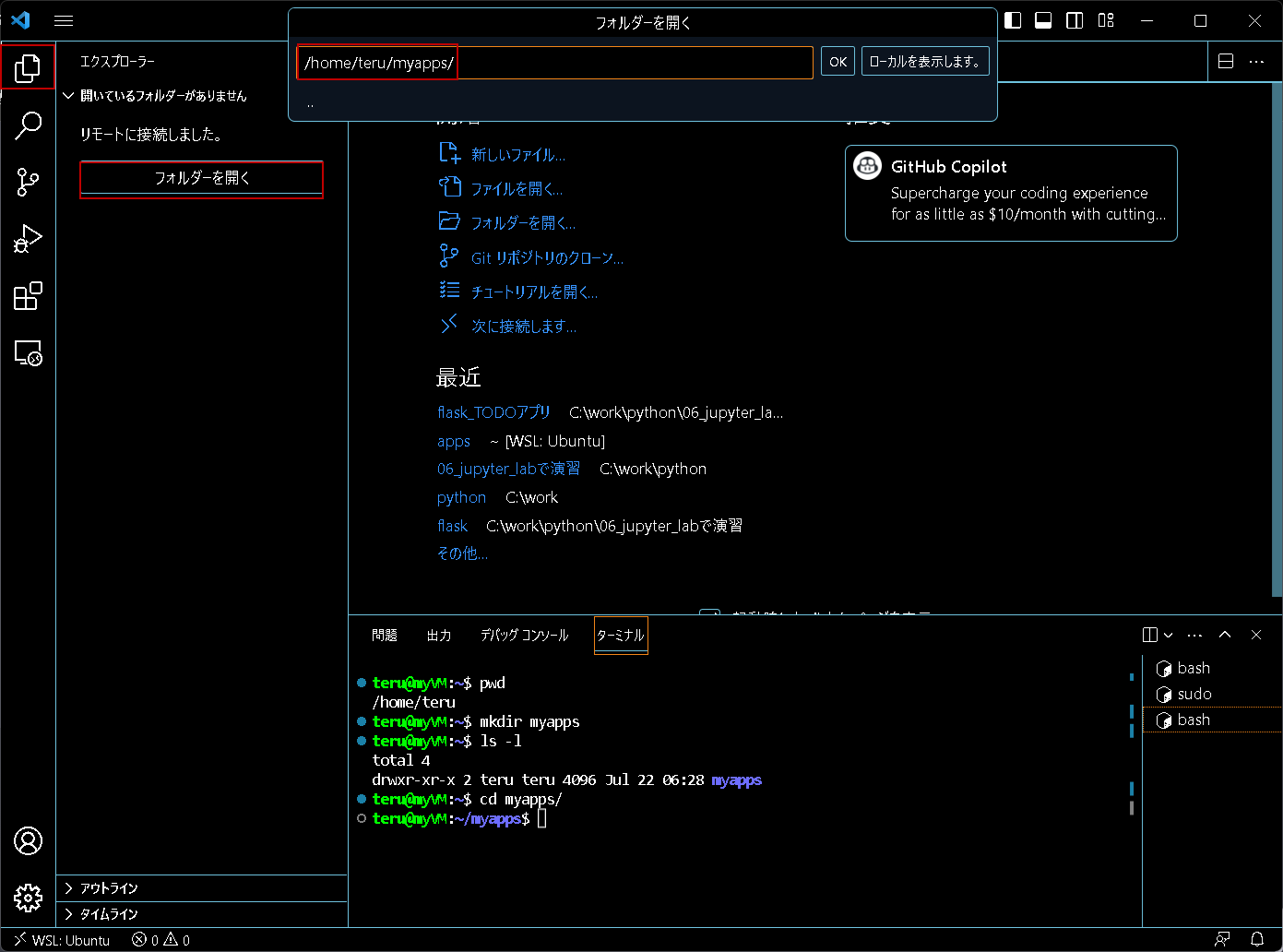The height and width of the screenshot is (952, 1283).
Task: Open the Source Control view
Action: (x=28, y=182)
